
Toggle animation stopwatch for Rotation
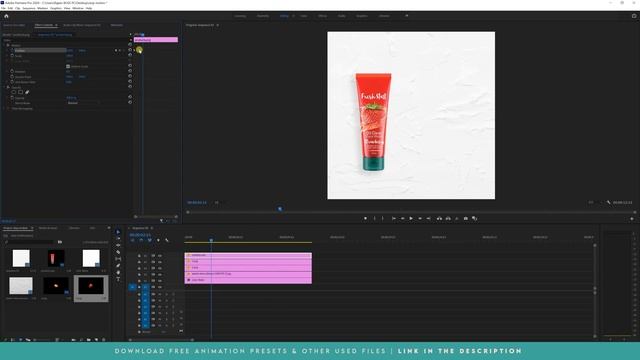(x=12, y=71)
